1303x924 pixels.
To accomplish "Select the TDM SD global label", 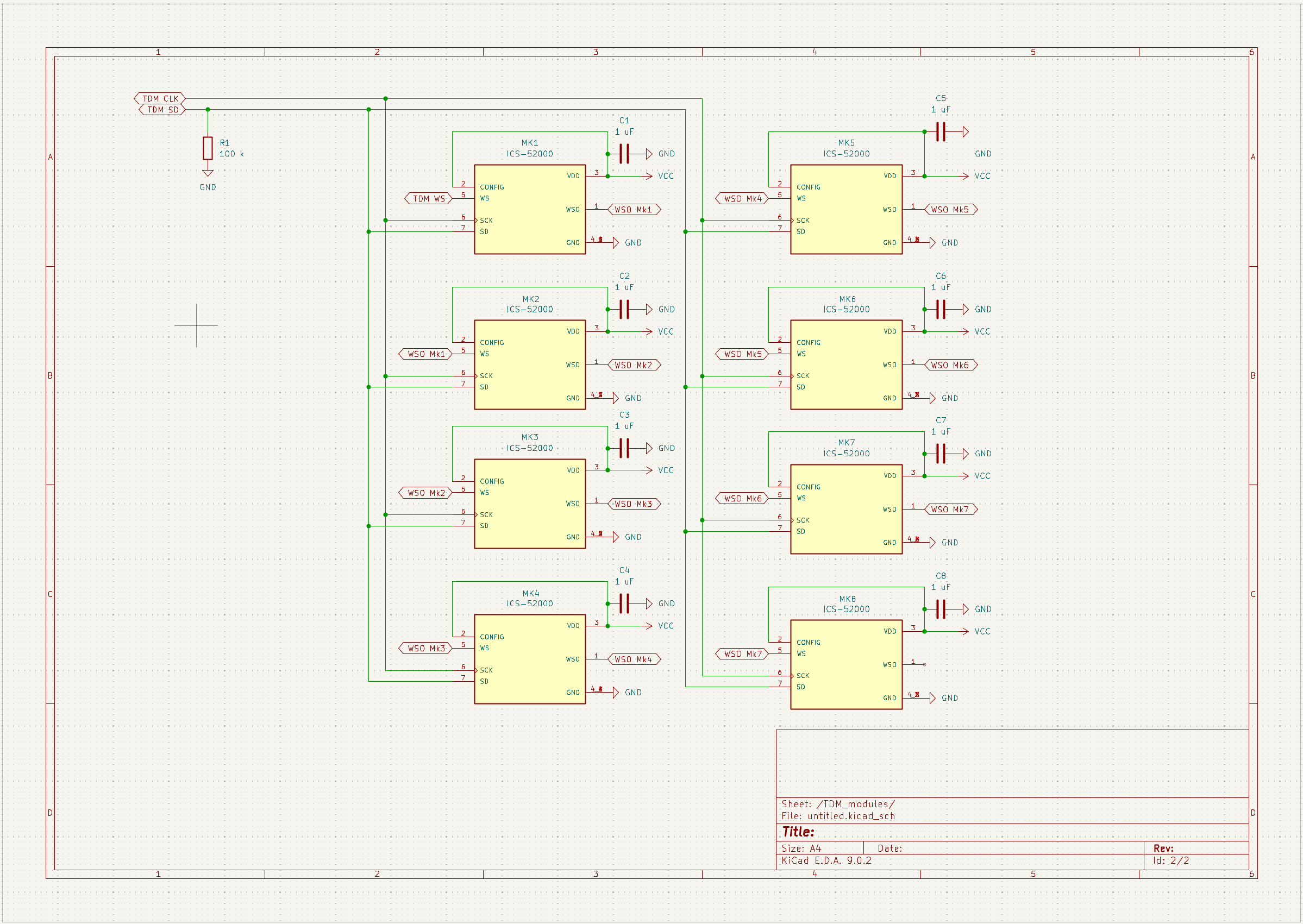I will [162, 110].
